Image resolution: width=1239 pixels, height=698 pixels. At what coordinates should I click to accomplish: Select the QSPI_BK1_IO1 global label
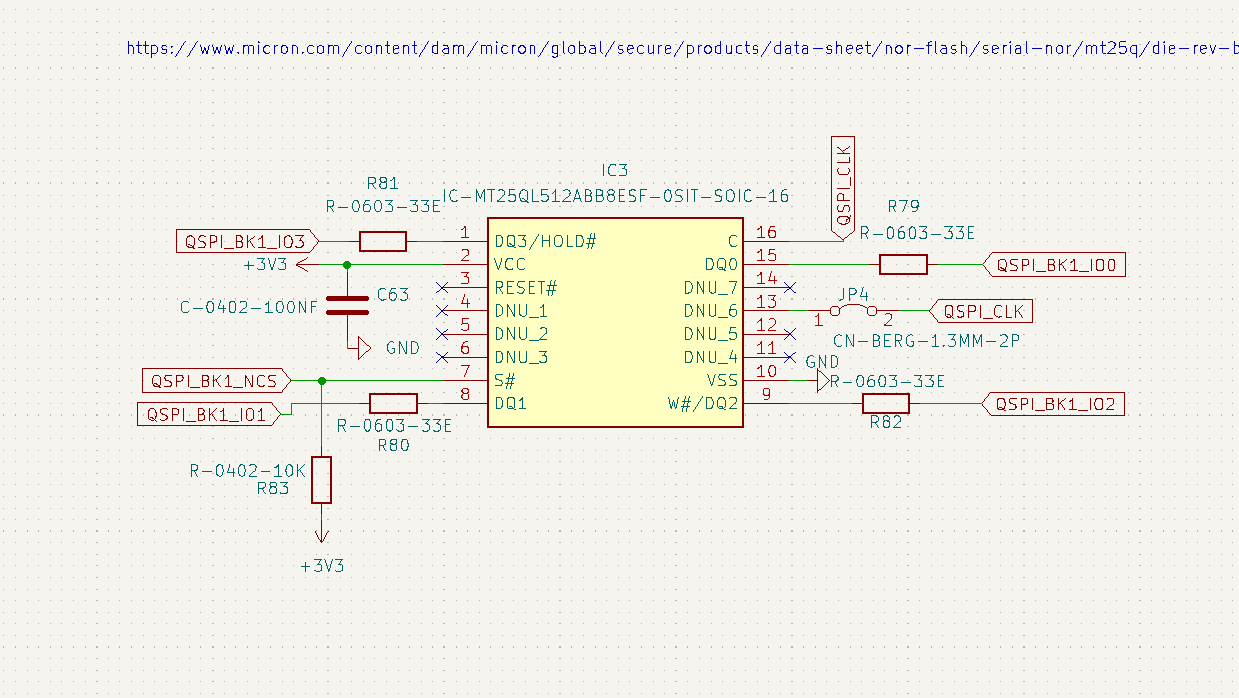tap(208, 414)
